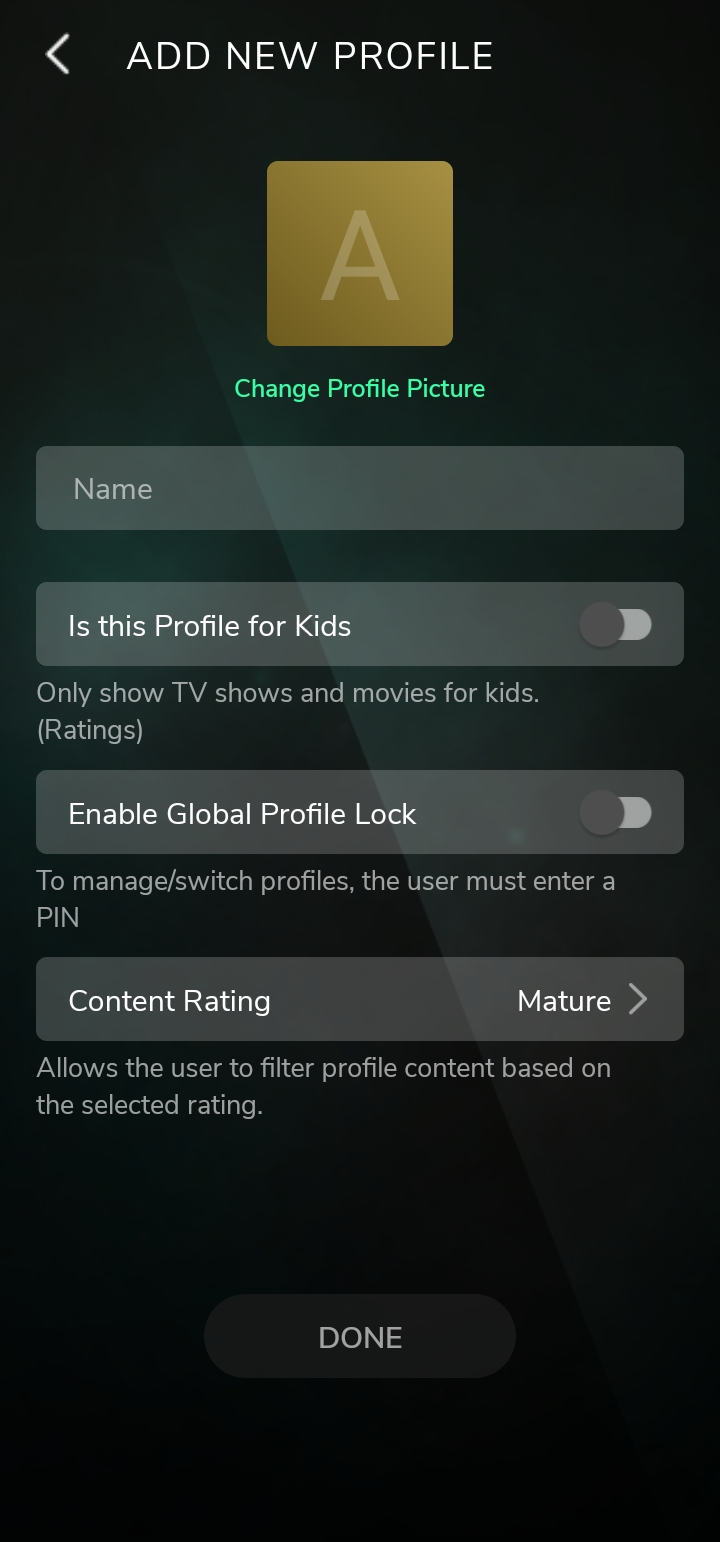The height and width of the screenshot is (1542, 720).
Task: Tap the "Is this Profile for Kids" label
Action: (210, 626)
